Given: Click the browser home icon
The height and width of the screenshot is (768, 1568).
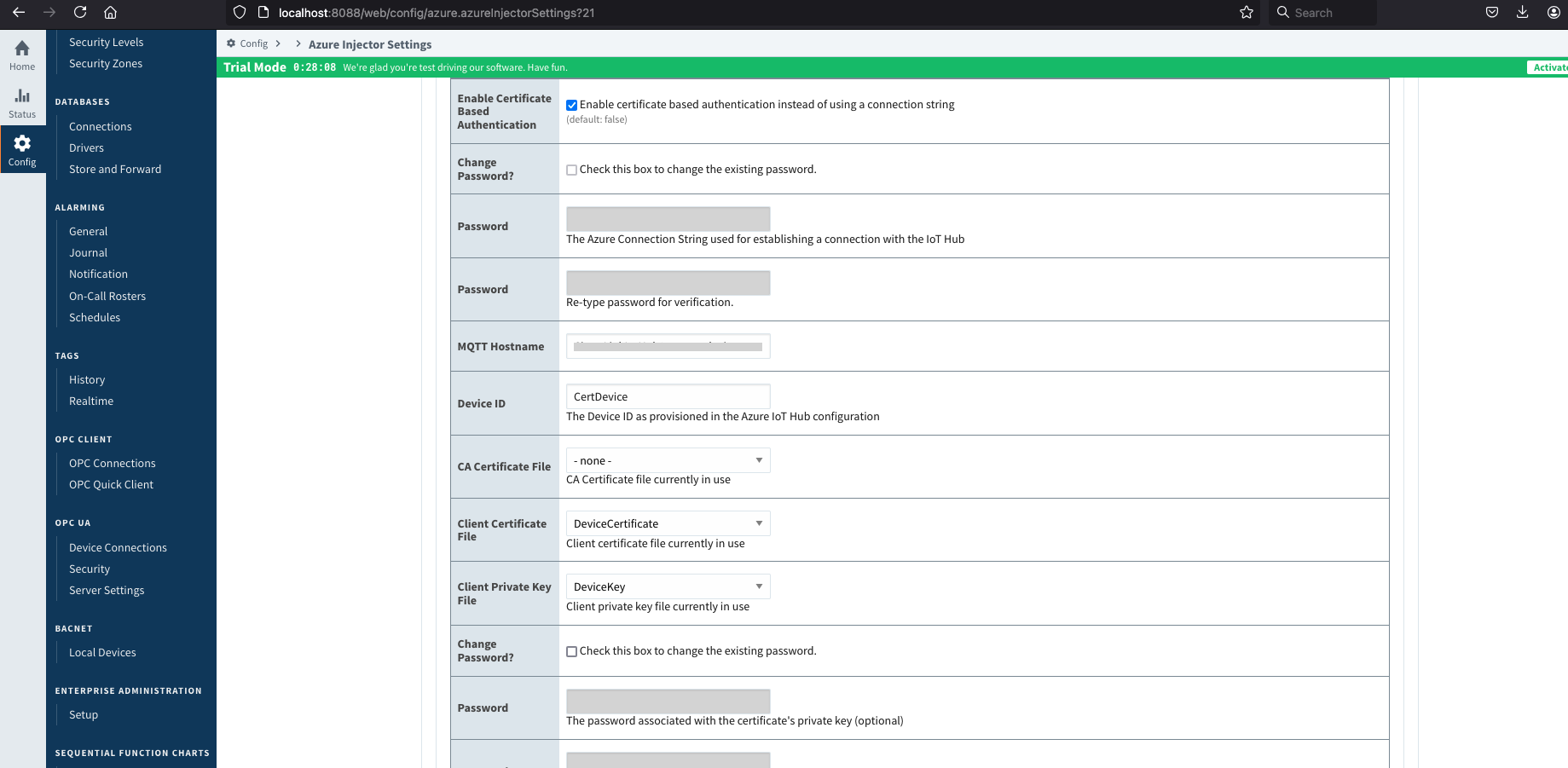Looking at the screenshot, I should point(110,12).
